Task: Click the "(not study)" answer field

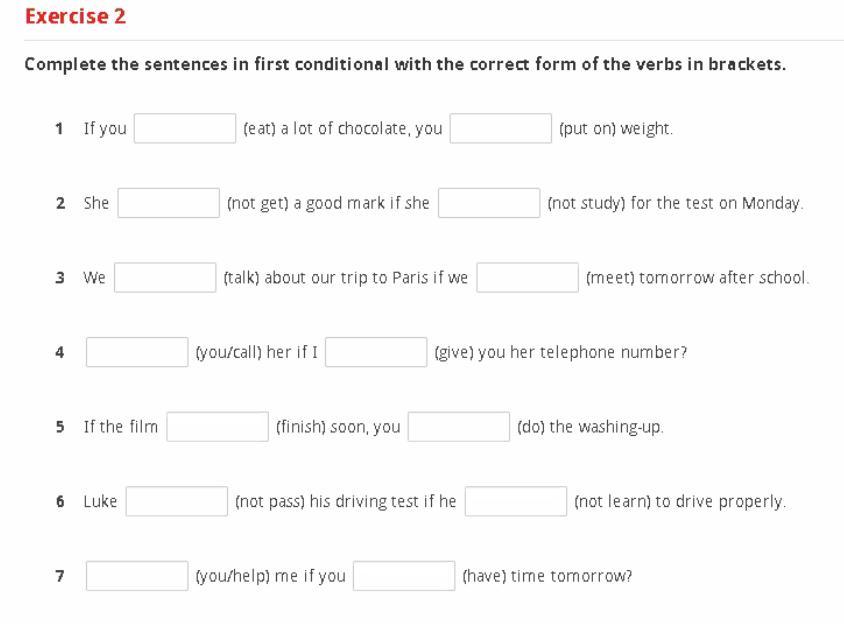Action: point(489,203)
